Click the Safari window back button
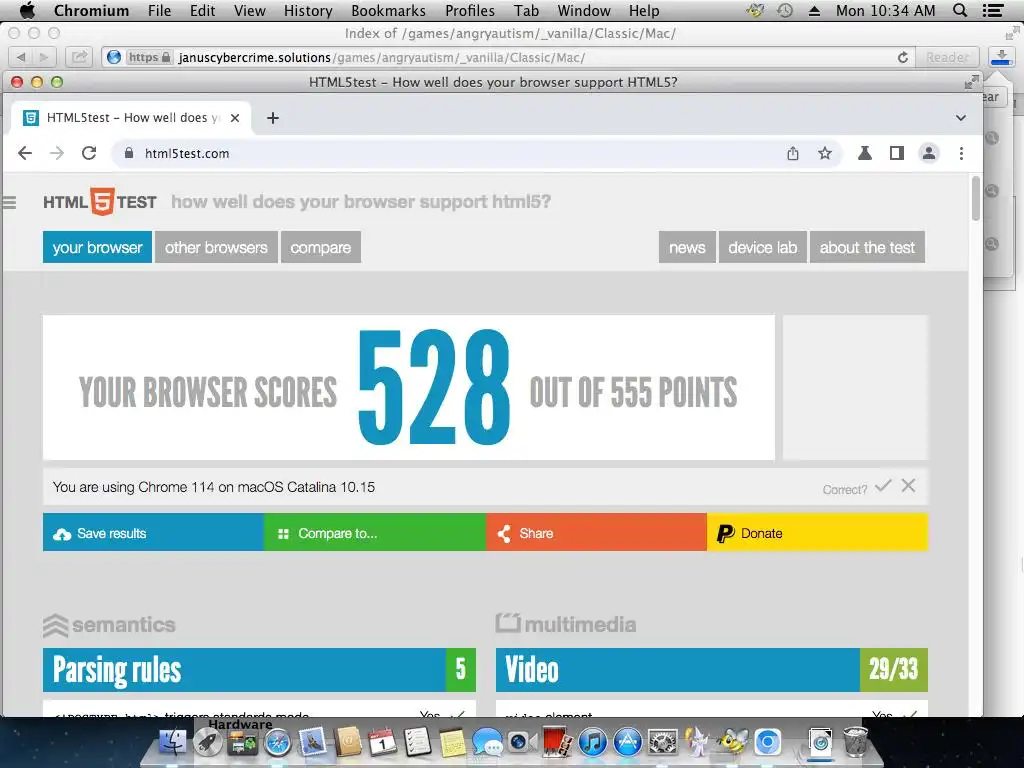1024x768 pixels. 21,57
